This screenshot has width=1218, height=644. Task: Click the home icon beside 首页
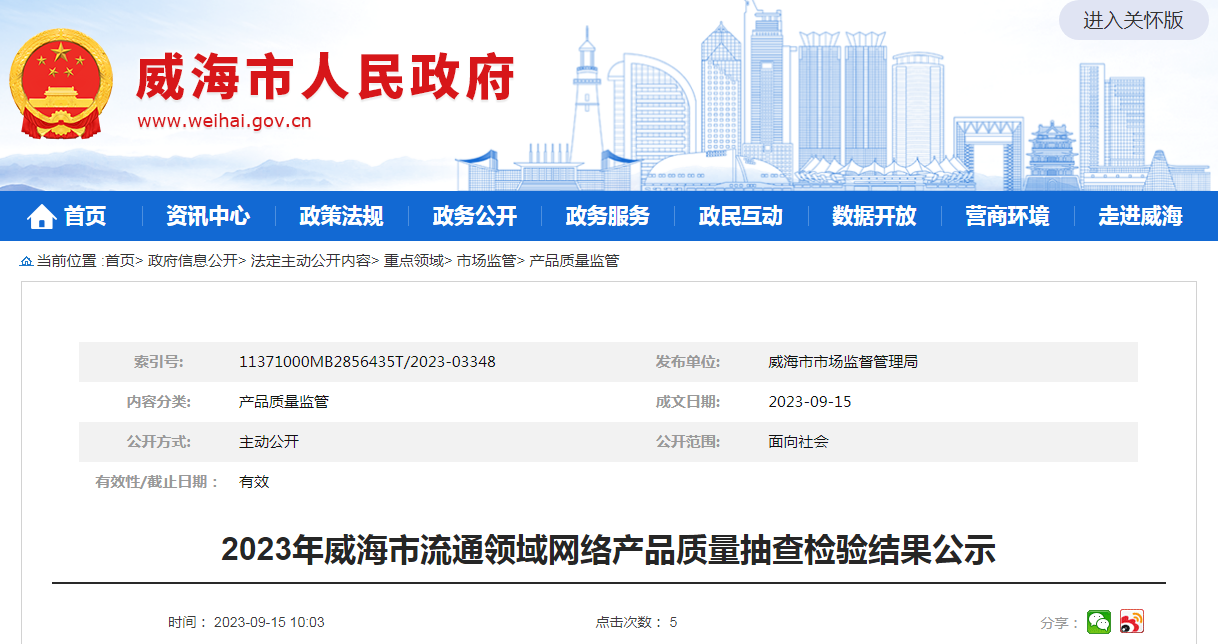coord(41,216)
